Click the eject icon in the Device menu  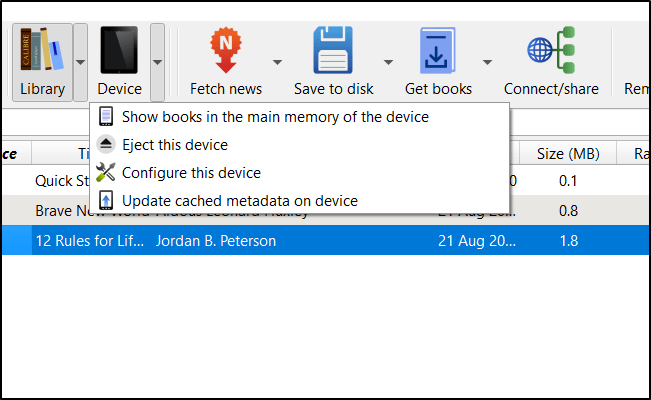(106, 145)
